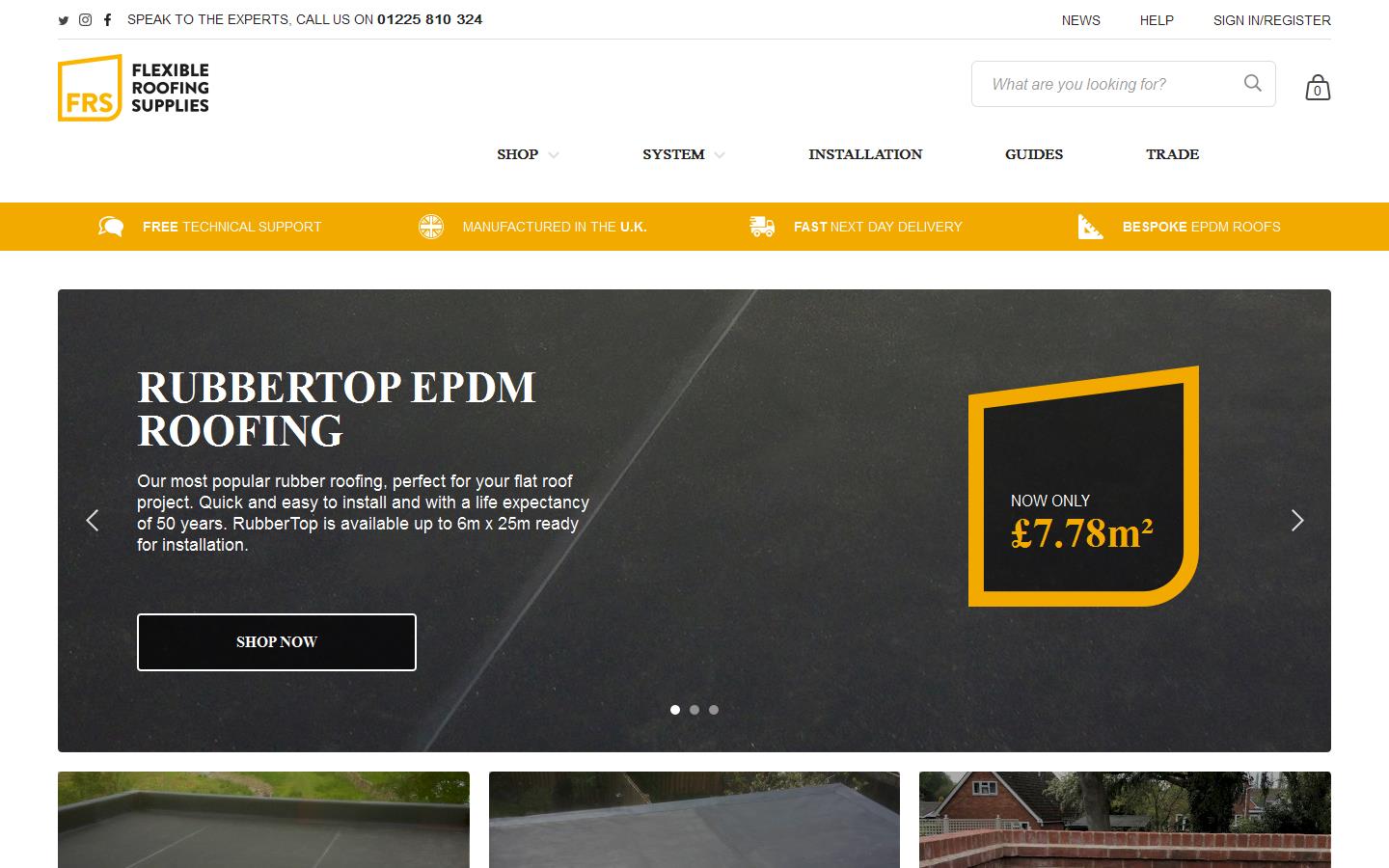Expand the Shop dropdown menu
Image resolution: width=1389 pixels, height=868 pixels.
tap(528, 154)
